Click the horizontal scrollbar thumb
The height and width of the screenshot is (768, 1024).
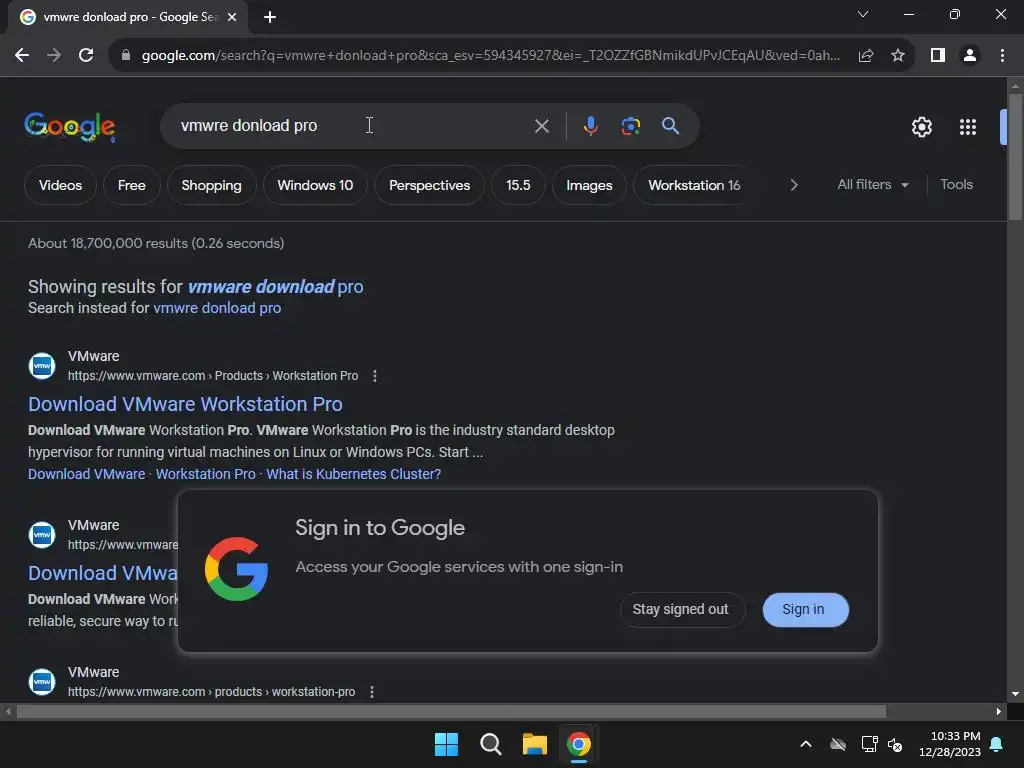tap(451, 712)
